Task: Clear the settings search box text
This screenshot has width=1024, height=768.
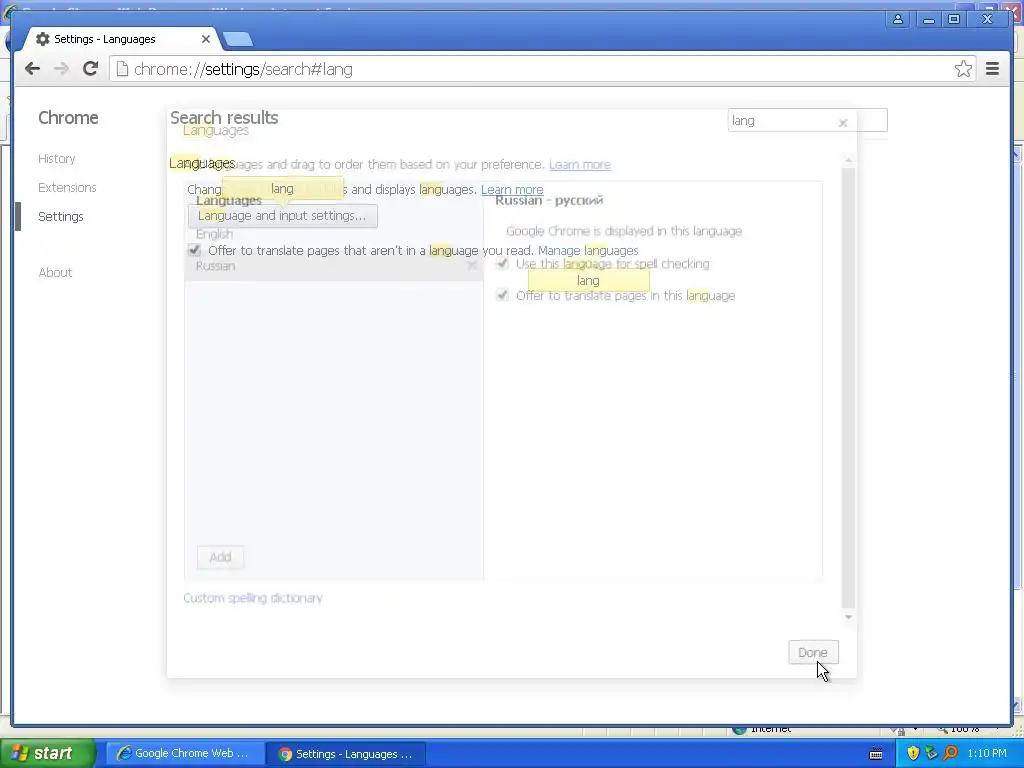Action: coord(842,122)
